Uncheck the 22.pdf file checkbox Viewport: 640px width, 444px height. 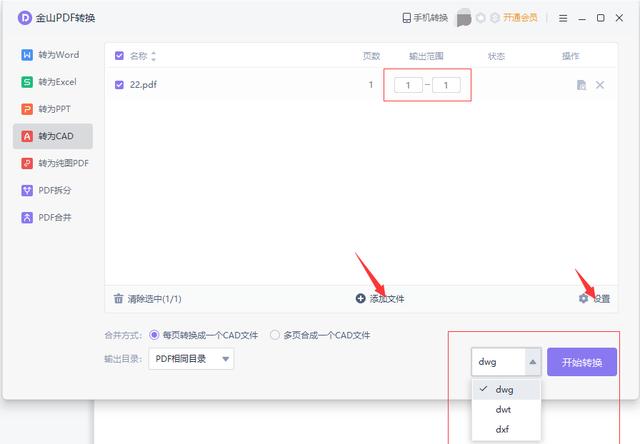point(119,85)
